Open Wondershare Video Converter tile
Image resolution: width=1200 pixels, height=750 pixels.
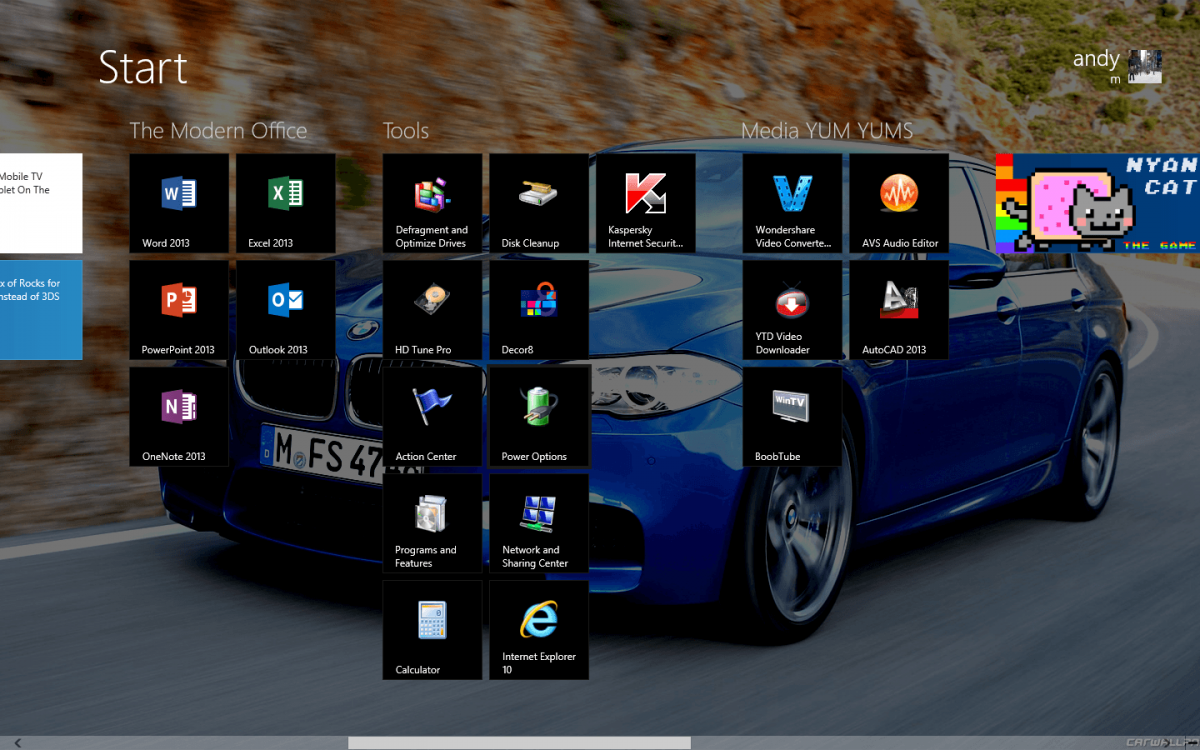point(792,203)
